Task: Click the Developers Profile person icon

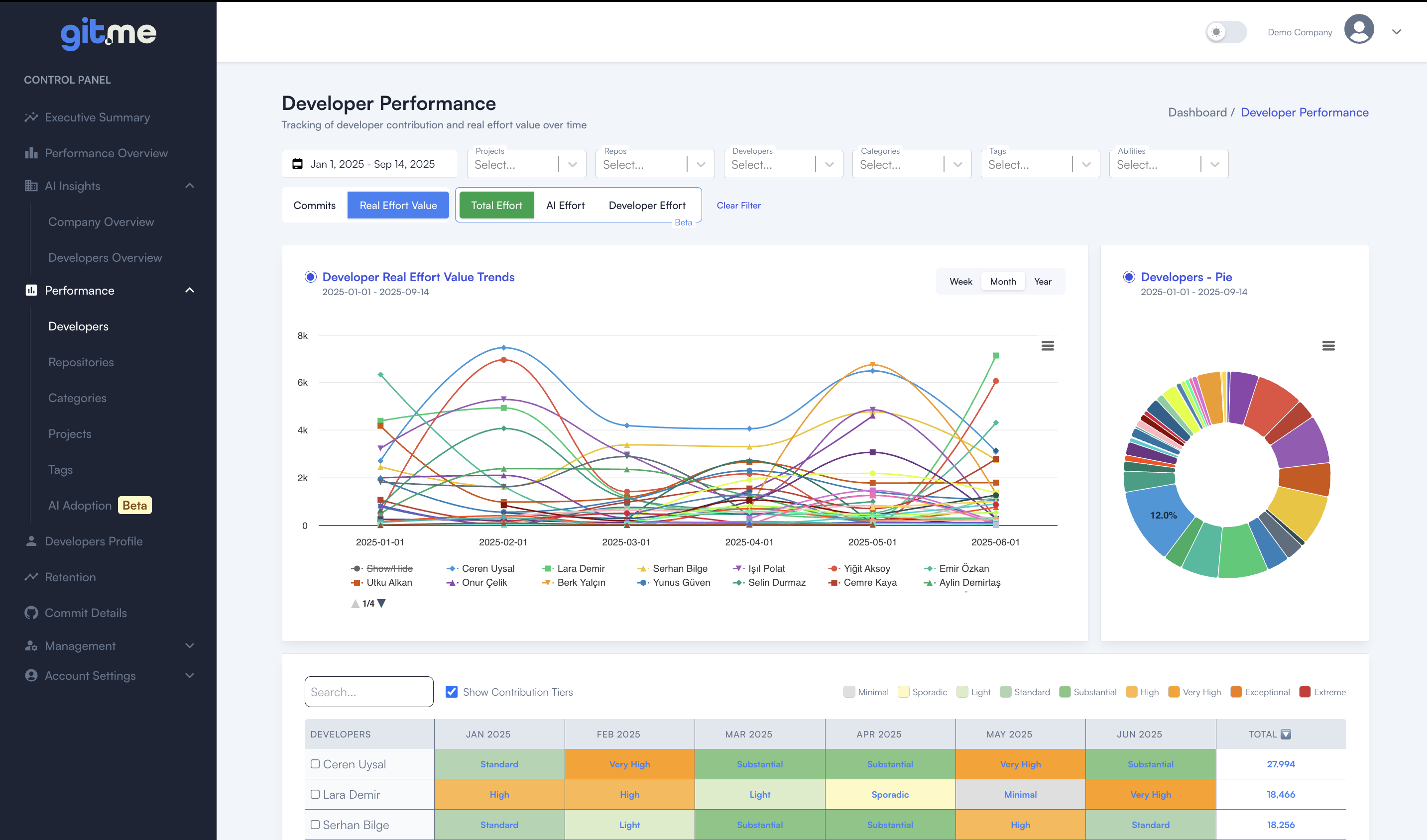Action: click(32, 541)
